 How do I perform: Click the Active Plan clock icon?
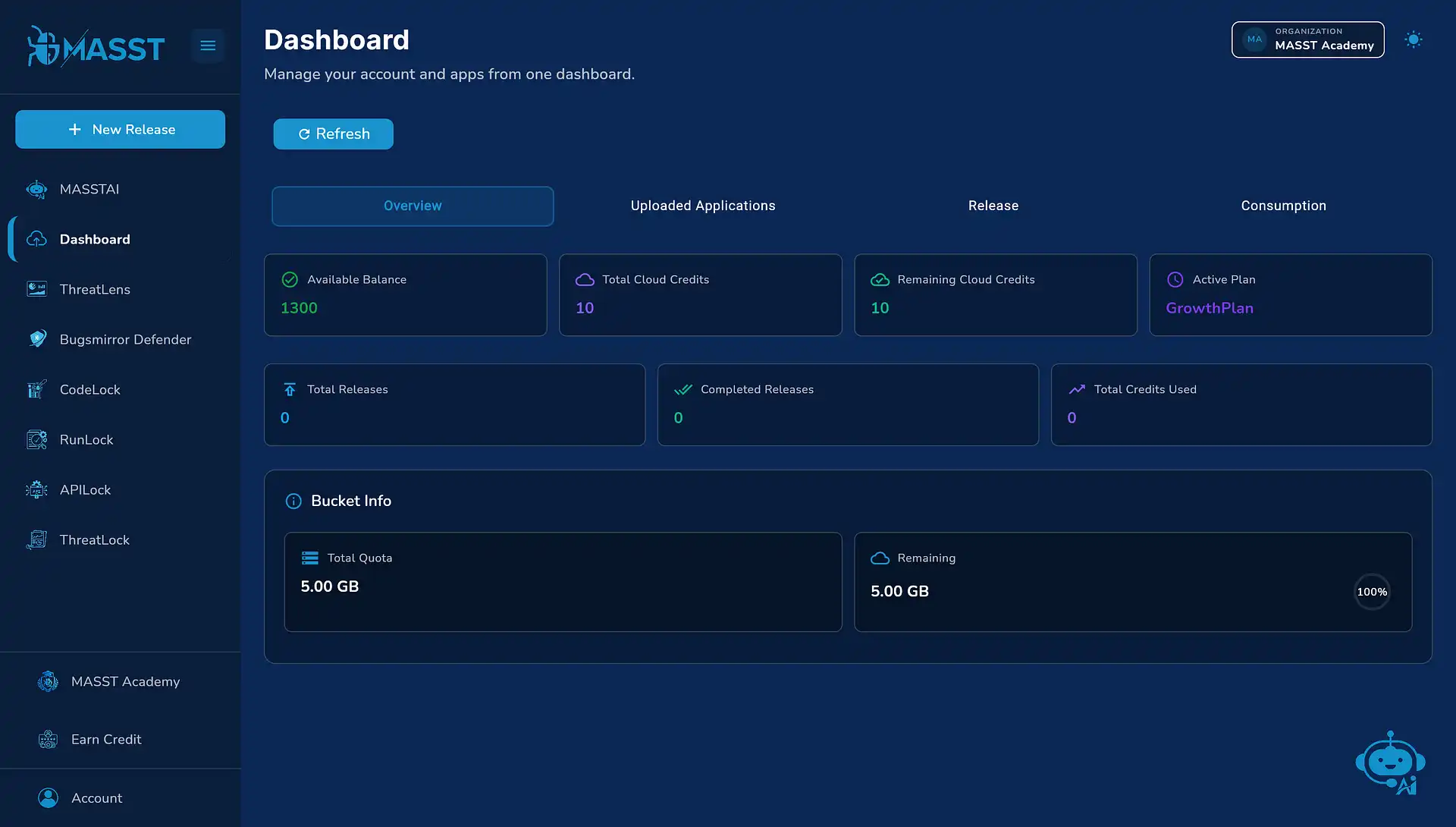tap(1175, 279)
